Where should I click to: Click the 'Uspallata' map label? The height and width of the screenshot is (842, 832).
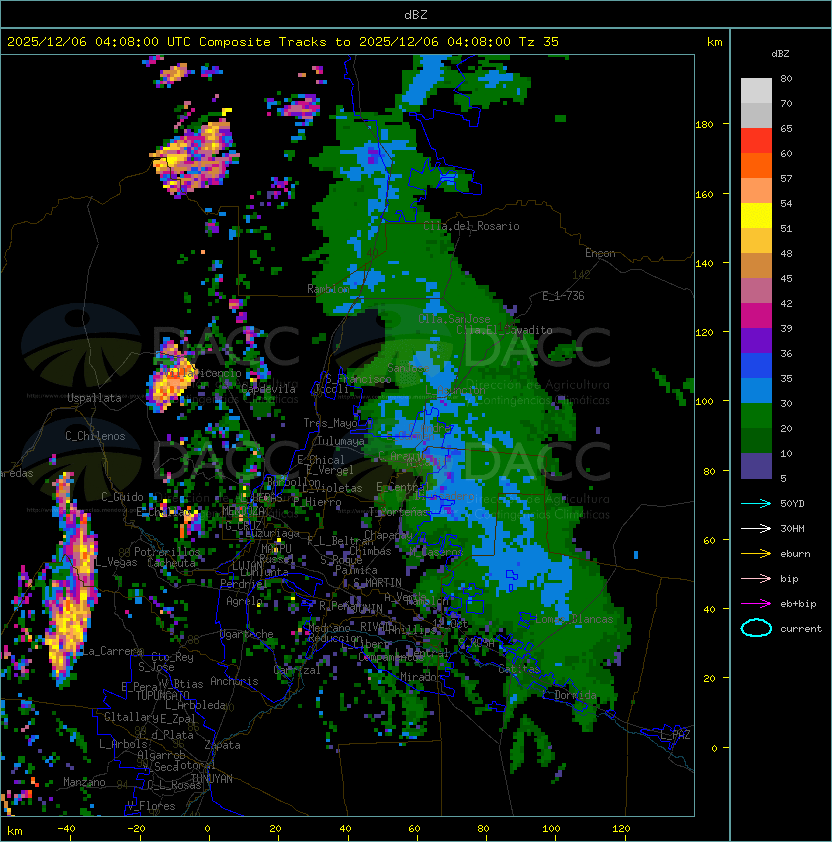(x=94, y=398)
